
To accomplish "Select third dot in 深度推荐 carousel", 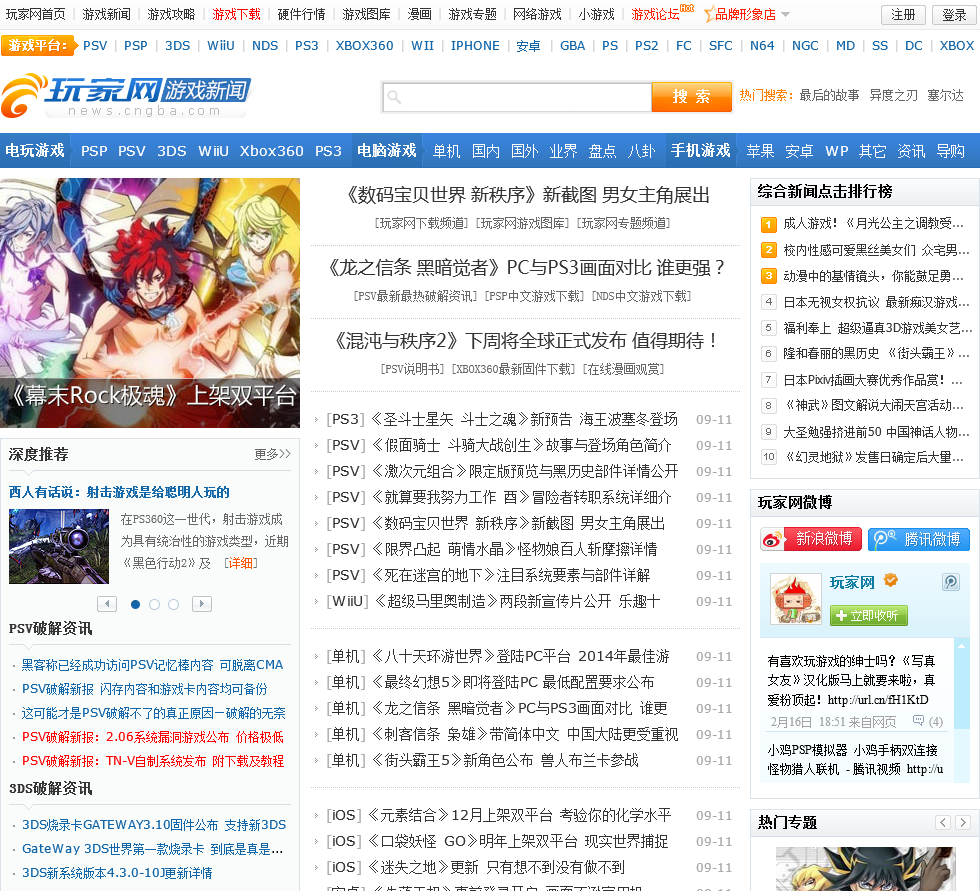I will [x=174, y=604].
